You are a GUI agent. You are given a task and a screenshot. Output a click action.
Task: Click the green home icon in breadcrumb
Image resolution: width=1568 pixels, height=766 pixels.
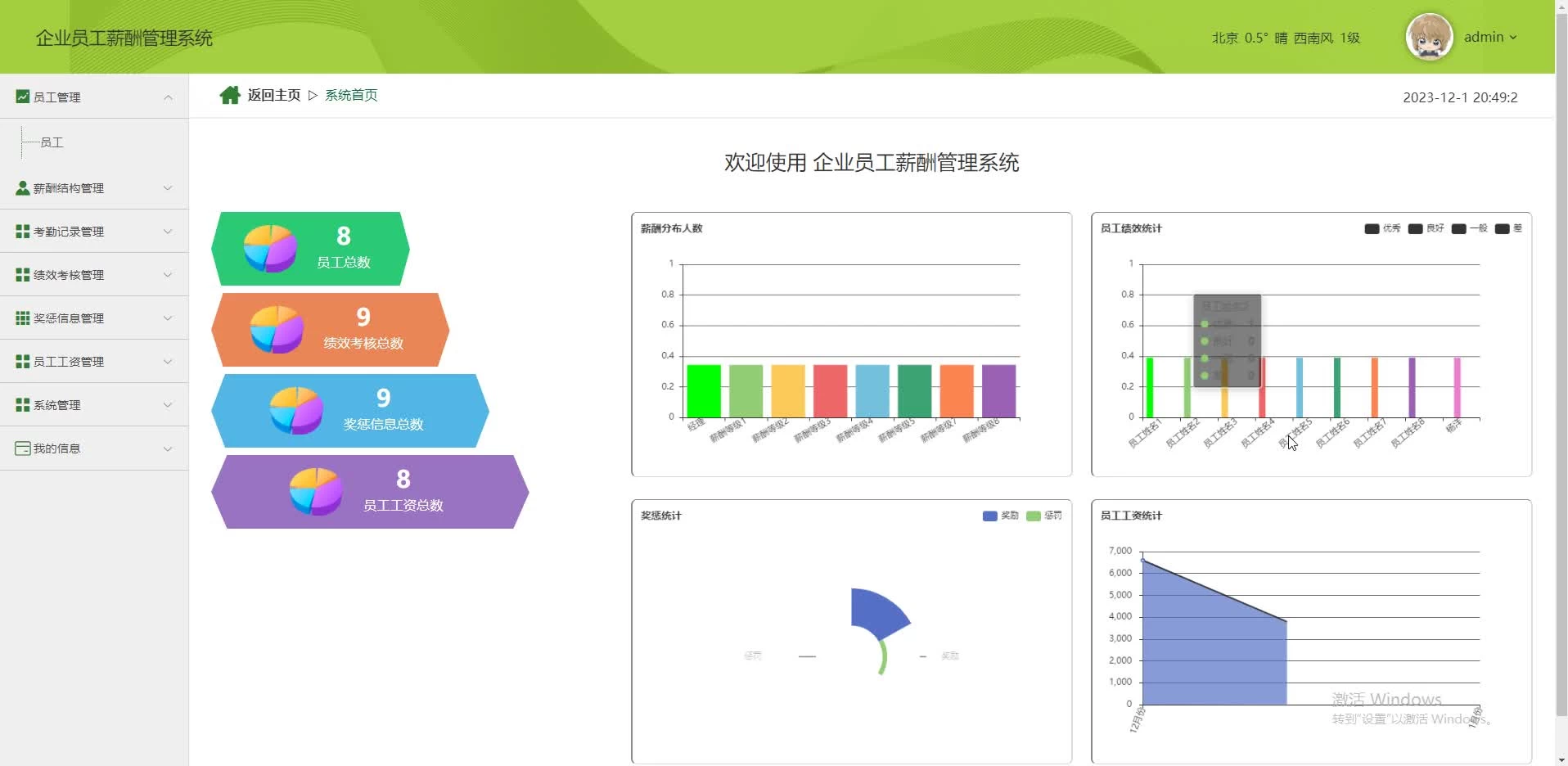pos(230,95)
